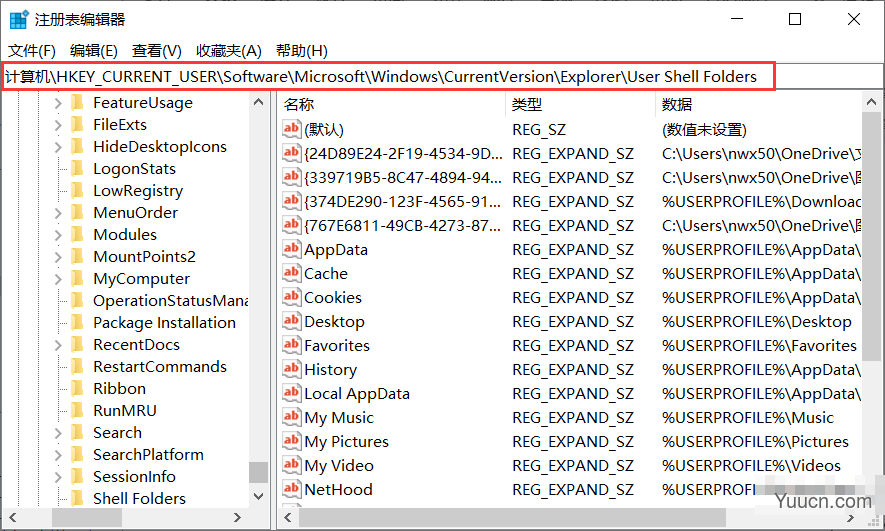Expand the MountPoints2 tree node
885x531 pixels.
tap(58, 257)
